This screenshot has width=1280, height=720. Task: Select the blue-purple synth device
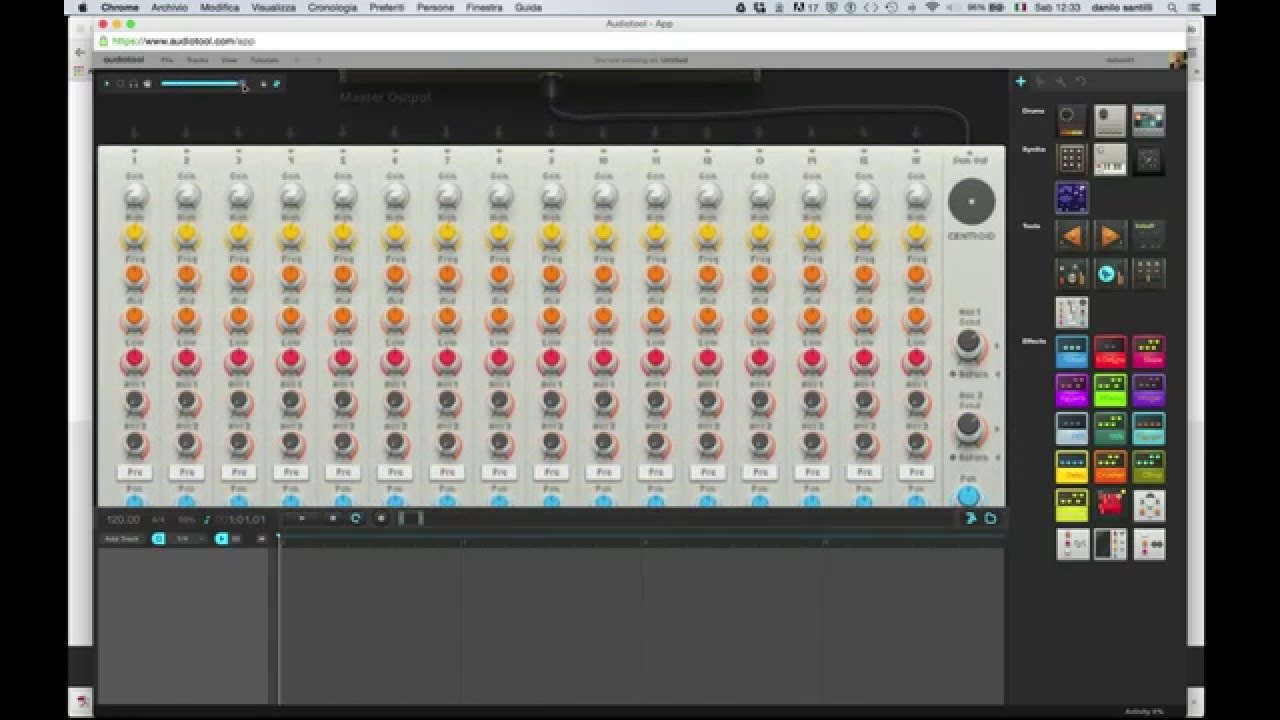click(1071, 198)
